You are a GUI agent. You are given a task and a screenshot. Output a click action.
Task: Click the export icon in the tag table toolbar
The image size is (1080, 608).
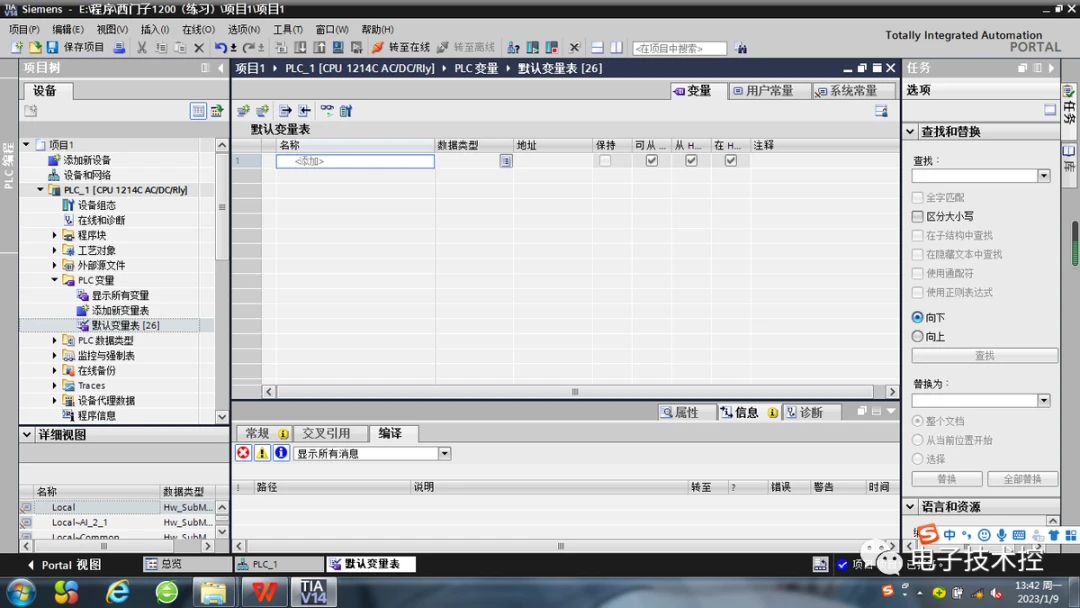click(x=285, y=111)
